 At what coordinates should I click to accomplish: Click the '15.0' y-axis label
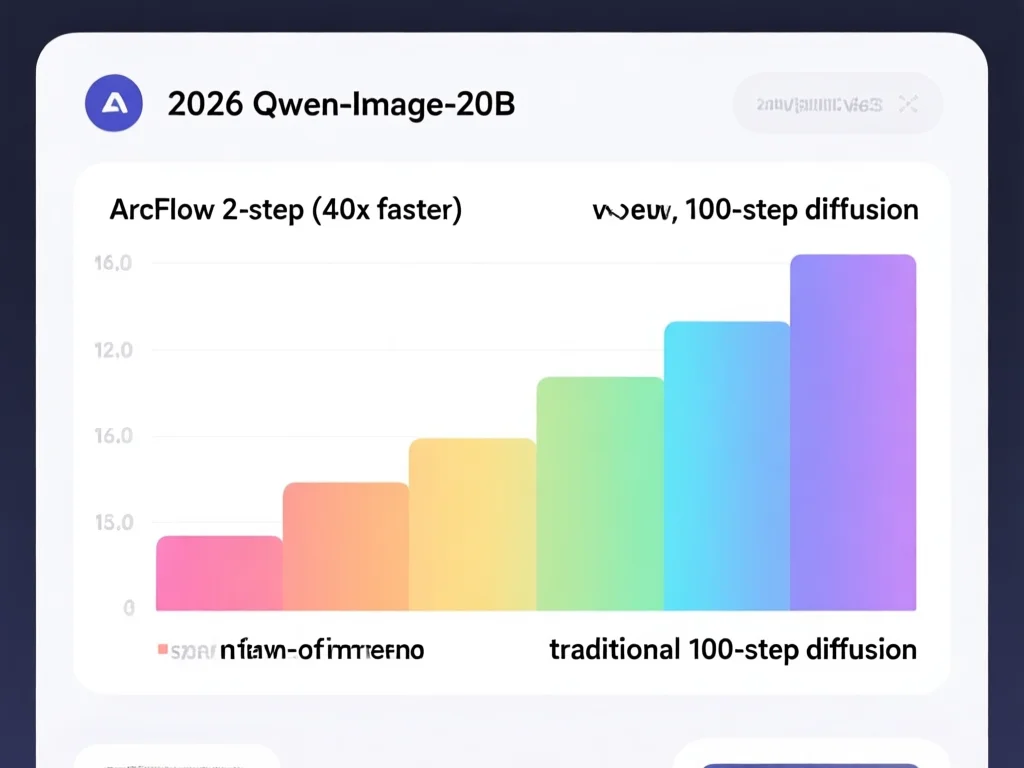pyautogui.click(x=113, y=522)
